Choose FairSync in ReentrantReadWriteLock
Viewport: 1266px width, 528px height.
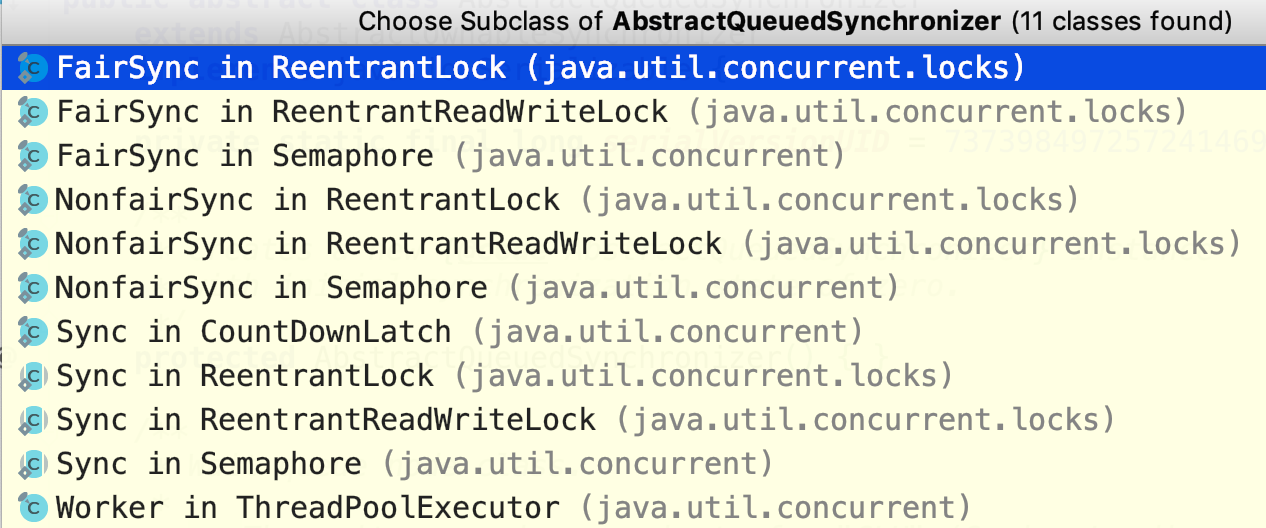tap(633, 112)
